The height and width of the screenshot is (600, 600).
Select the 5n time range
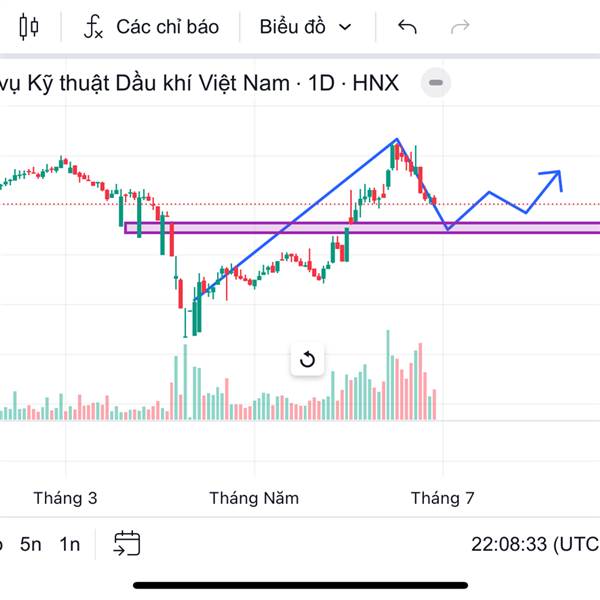coord(31,544)
